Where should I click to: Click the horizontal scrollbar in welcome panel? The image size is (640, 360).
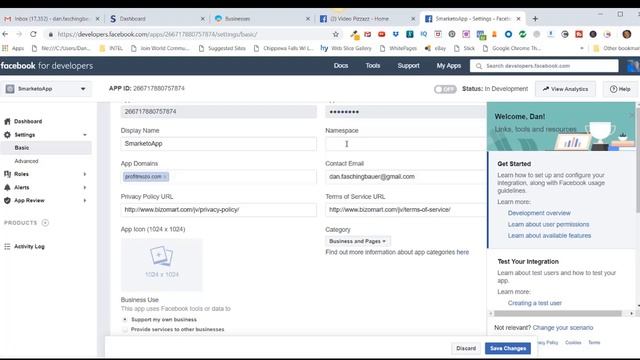click(x=558, y=313)
